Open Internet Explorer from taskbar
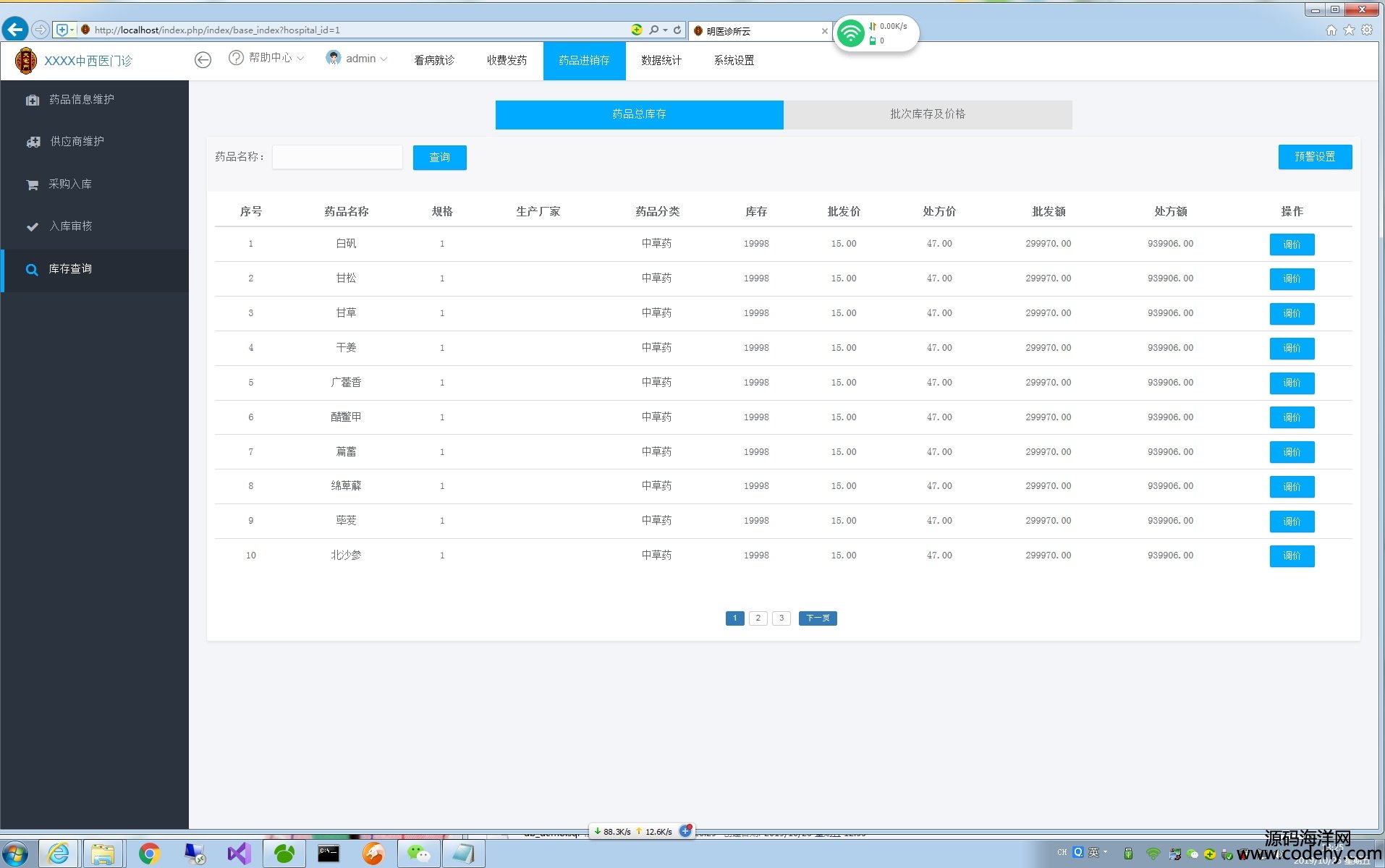1385x868 pixels. coord(58,854)
